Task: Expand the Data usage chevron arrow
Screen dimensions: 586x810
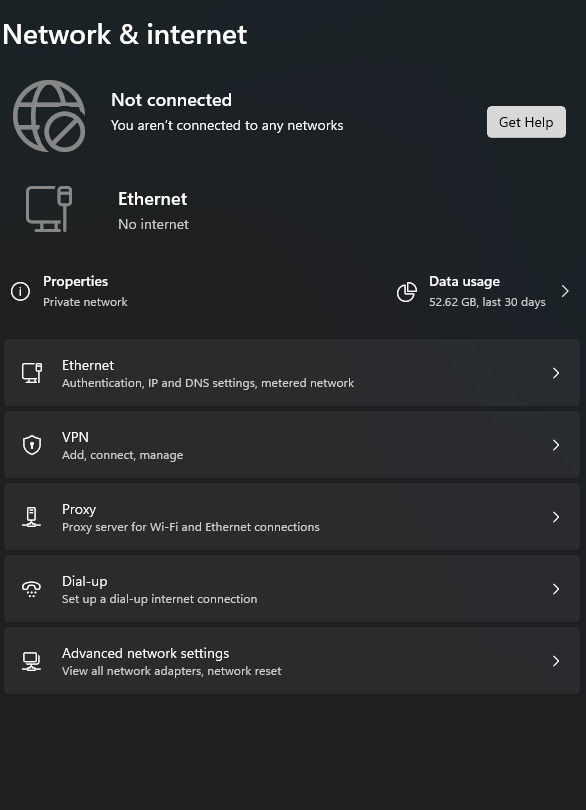Action: (x=565, y=291)
